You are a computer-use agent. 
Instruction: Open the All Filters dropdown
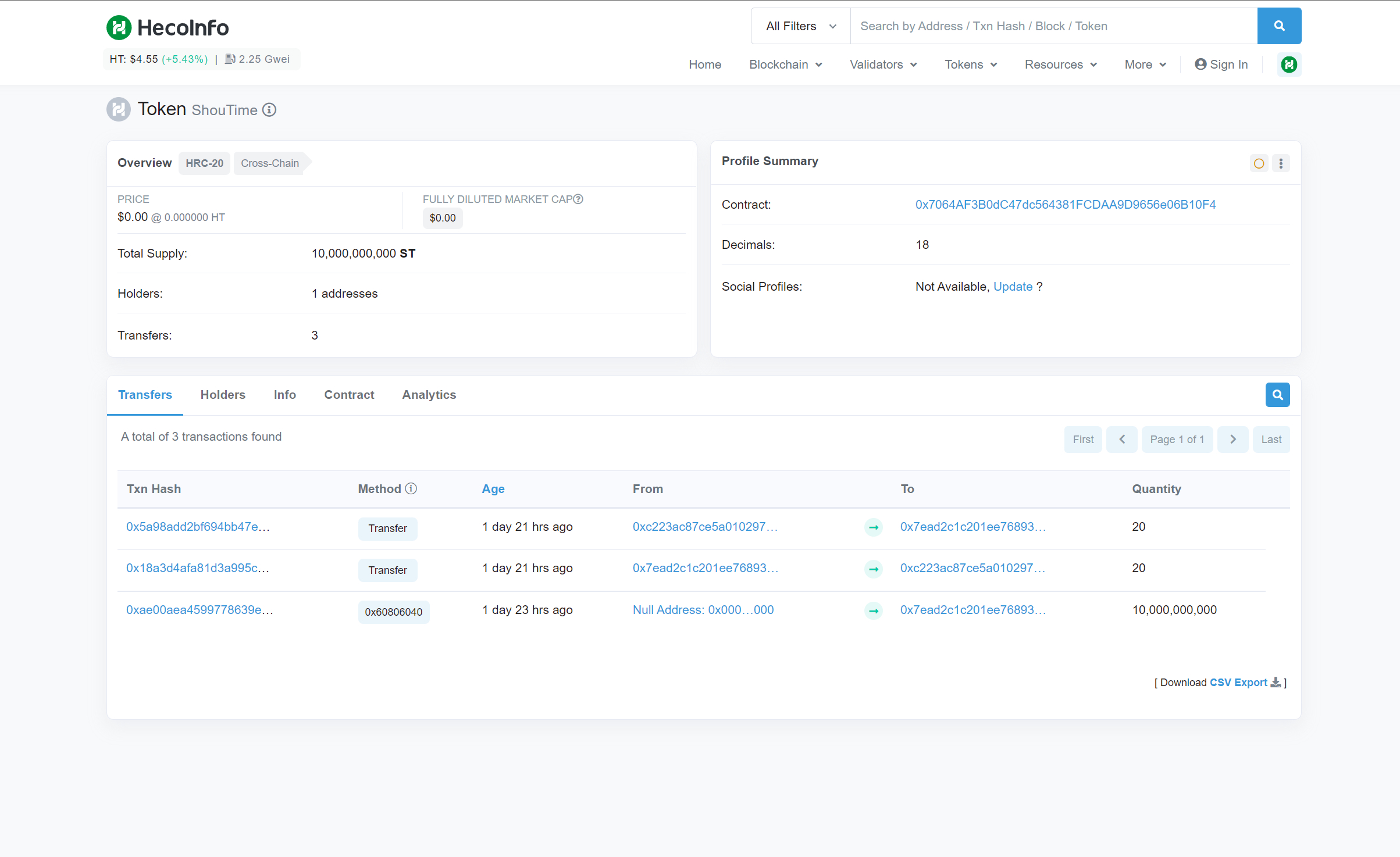point(801,26)
